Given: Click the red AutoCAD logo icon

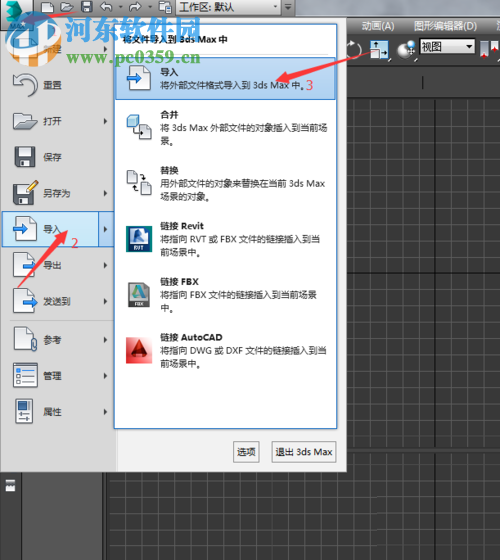Looking at the screenshot, I should (139, 350).
